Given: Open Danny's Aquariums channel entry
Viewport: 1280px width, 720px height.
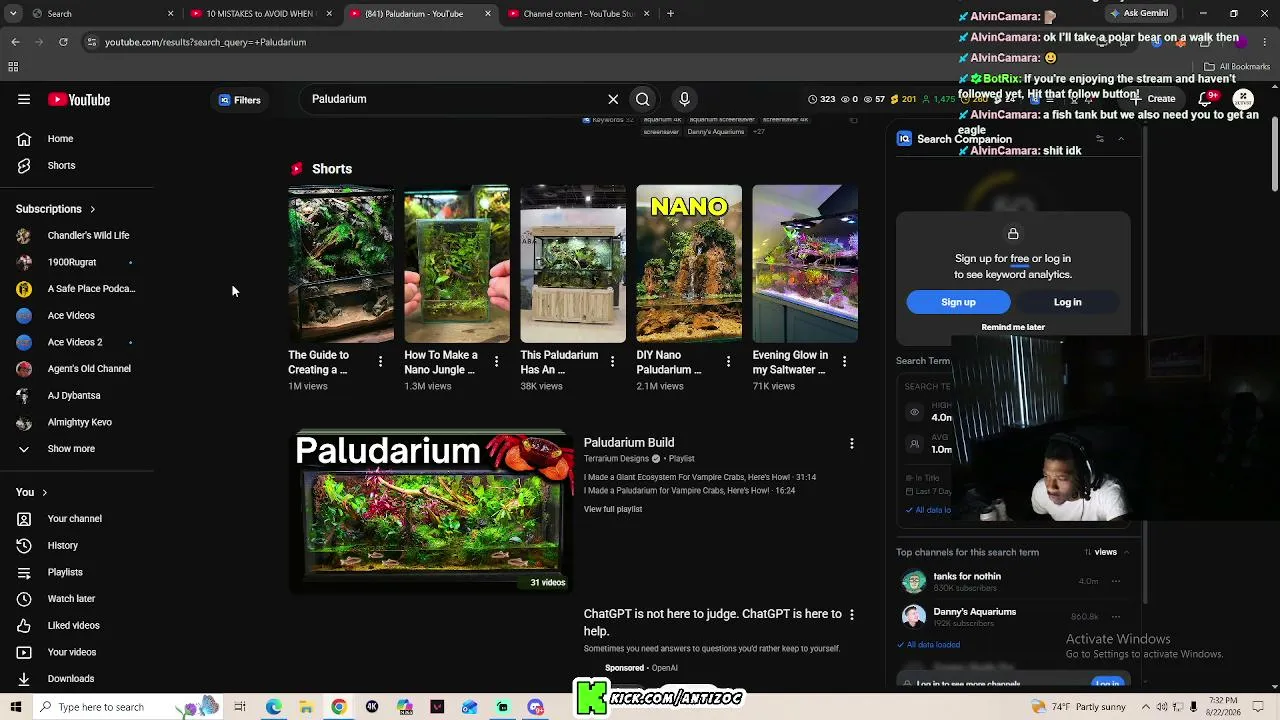Looking at the screenshot, I should (x=974, y=612).
